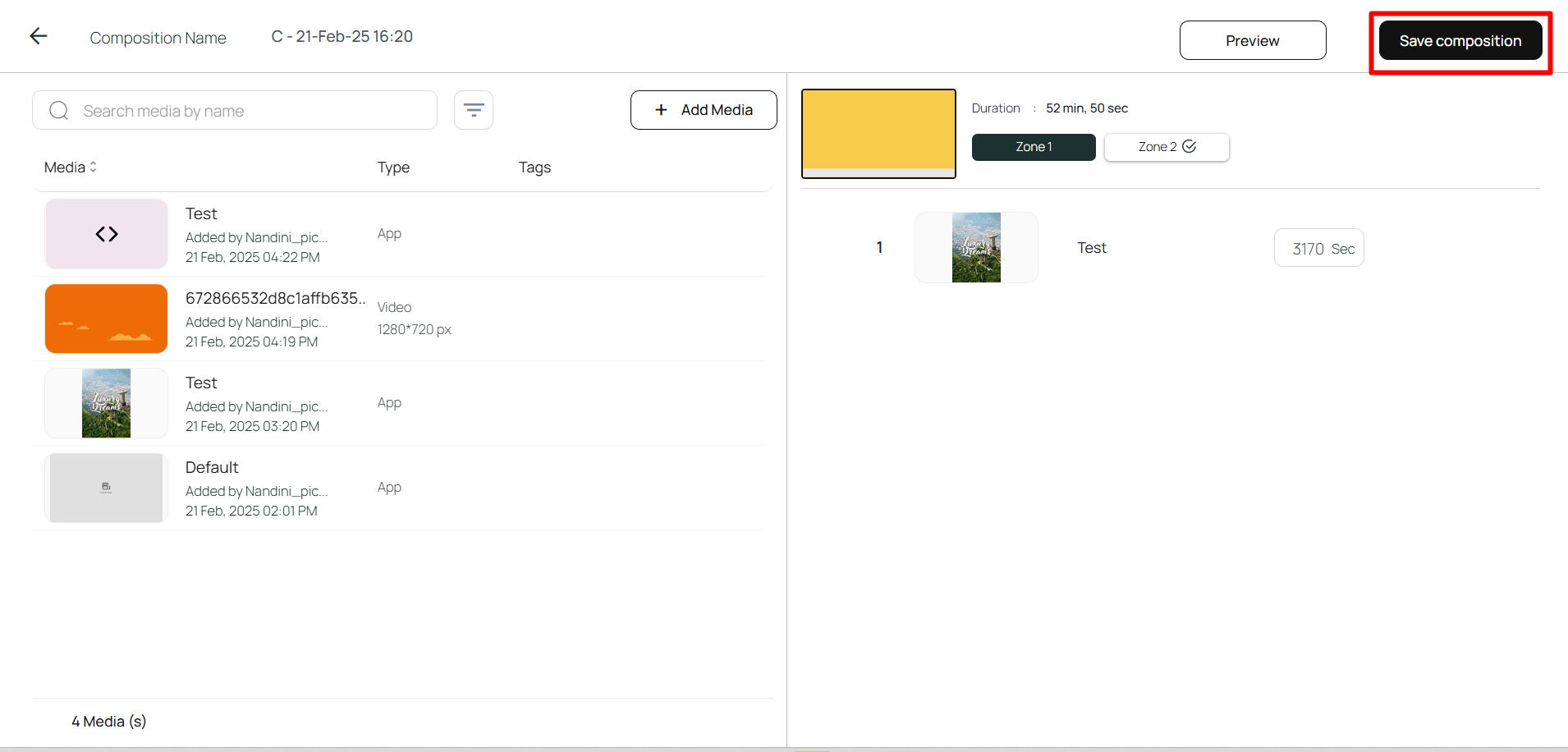Click the Zone 2 checkmark icon

1190,146
